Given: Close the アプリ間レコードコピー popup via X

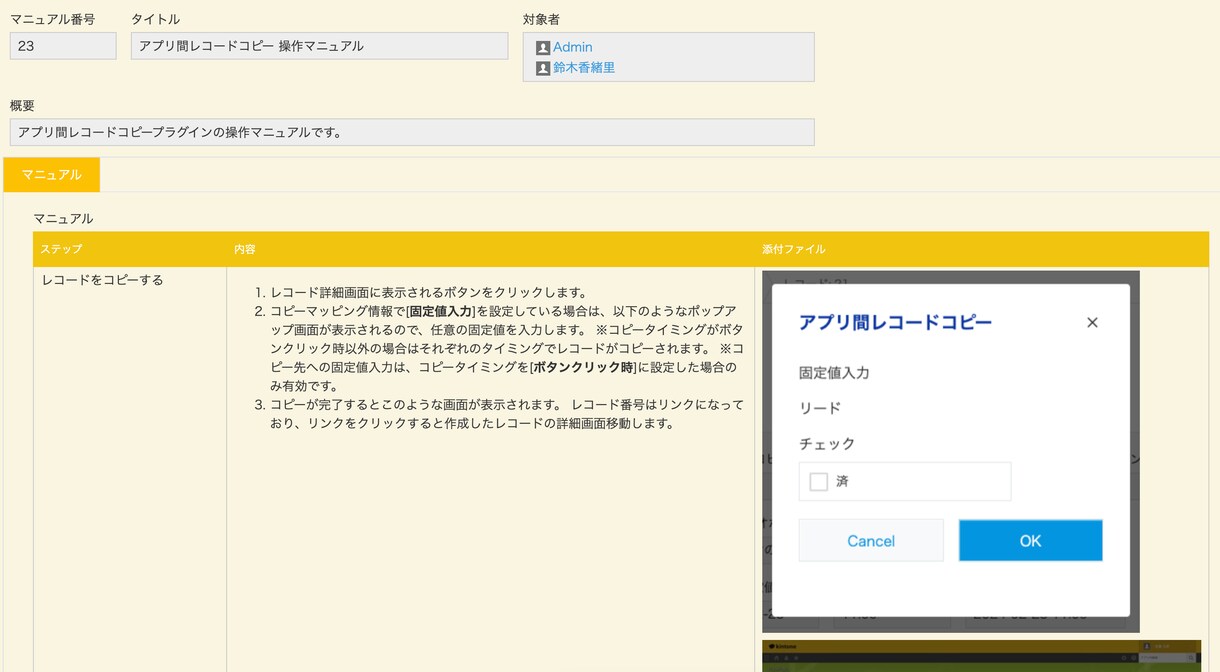Looking at the screenshot, I should coord(1092,322).
